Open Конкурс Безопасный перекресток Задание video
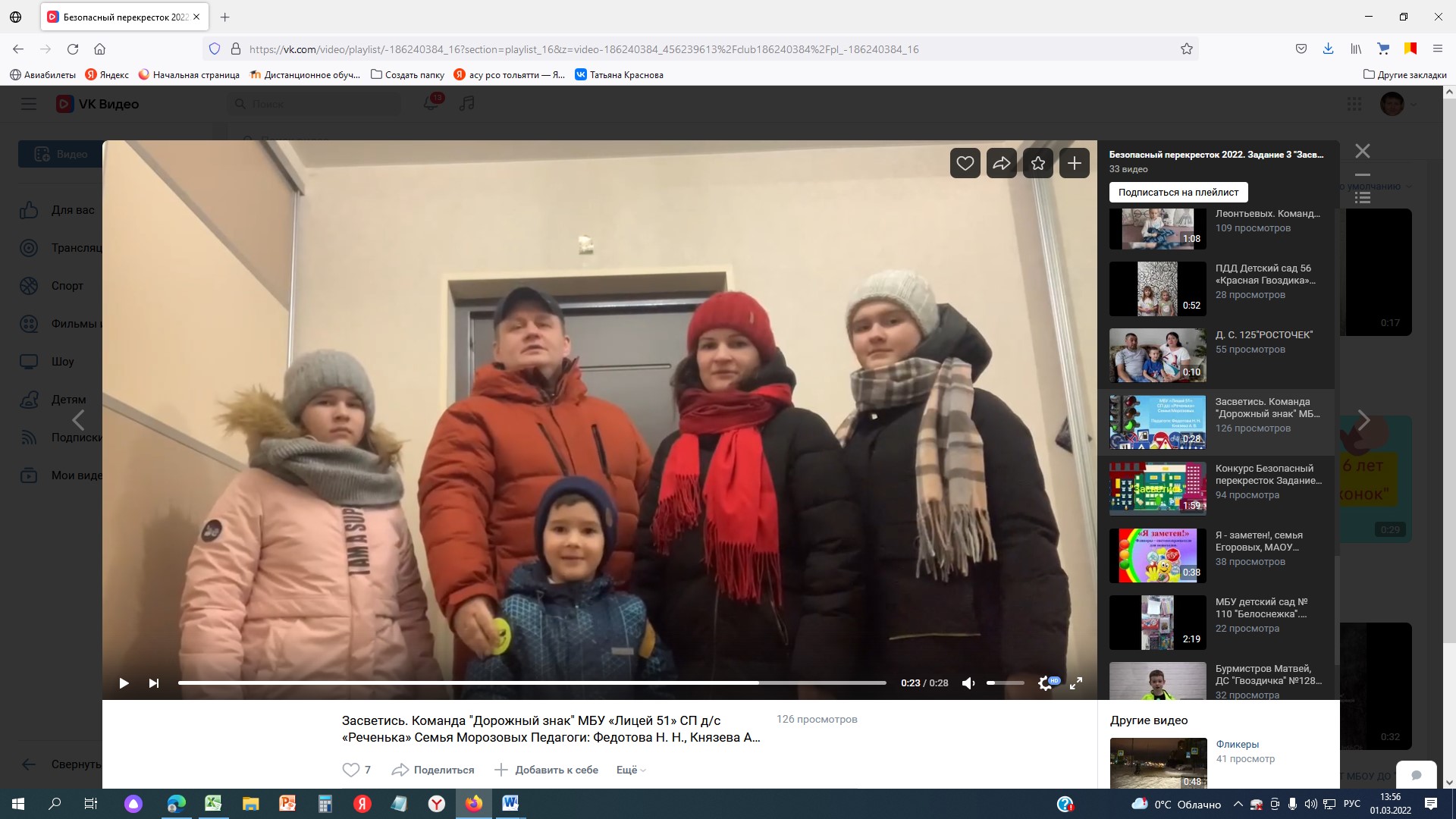The image size is (1456, 819). click(x=1216, y=489)
